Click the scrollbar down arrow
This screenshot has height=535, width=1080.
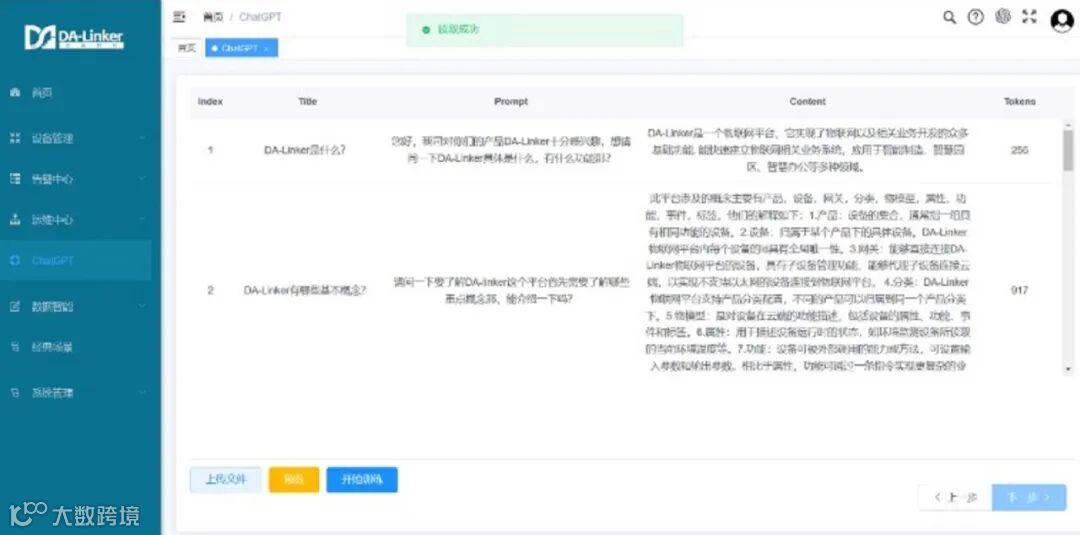coord(1068,370)
